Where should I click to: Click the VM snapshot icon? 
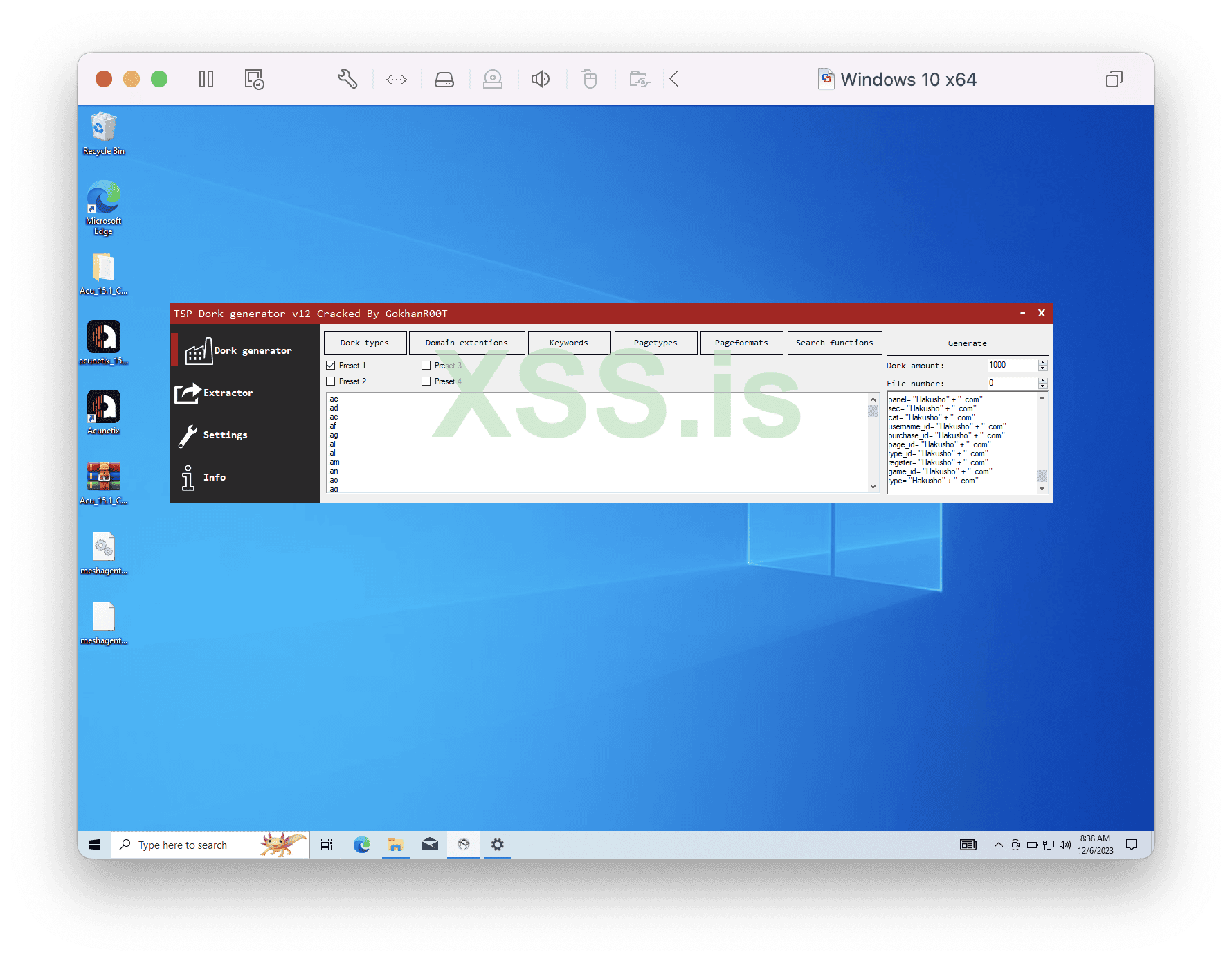[x=254, y=79]
